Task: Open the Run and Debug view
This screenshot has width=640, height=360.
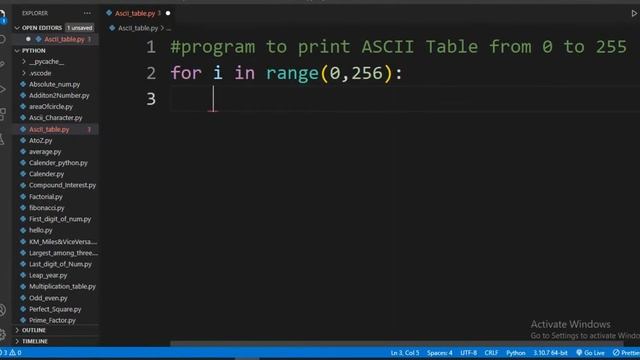Action: click(3, 89)
